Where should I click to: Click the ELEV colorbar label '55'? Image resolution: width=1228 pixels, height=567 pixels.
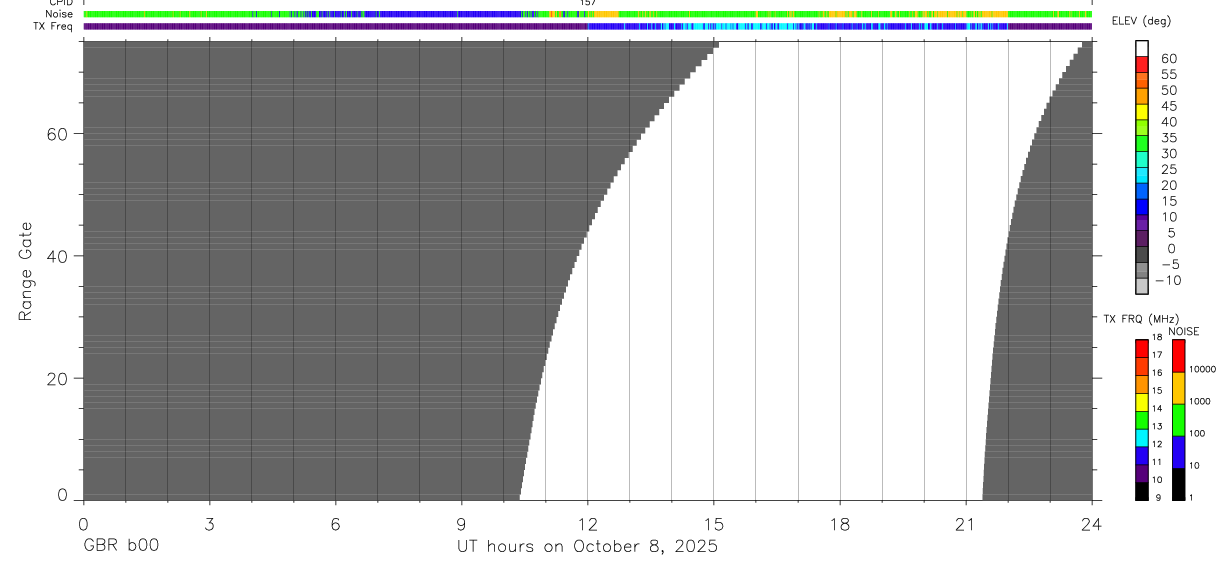(x=1169, y=75)
